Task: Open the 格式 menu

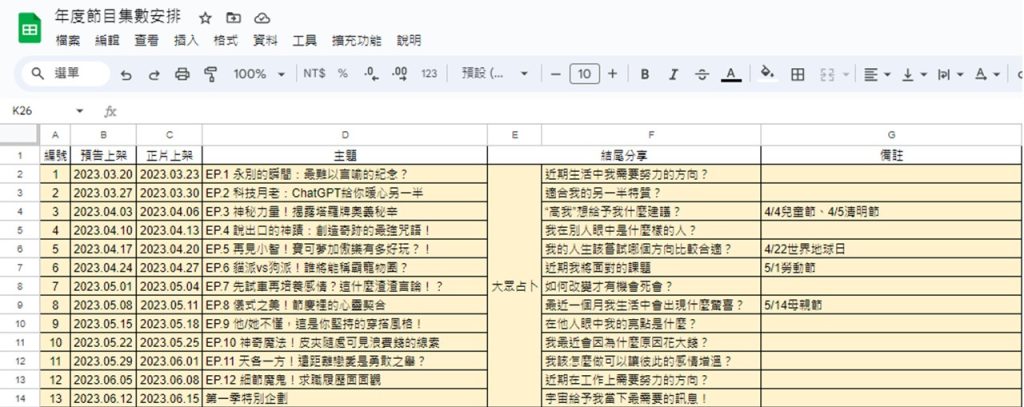Action: pyautogui.click(x=225, y=41)
